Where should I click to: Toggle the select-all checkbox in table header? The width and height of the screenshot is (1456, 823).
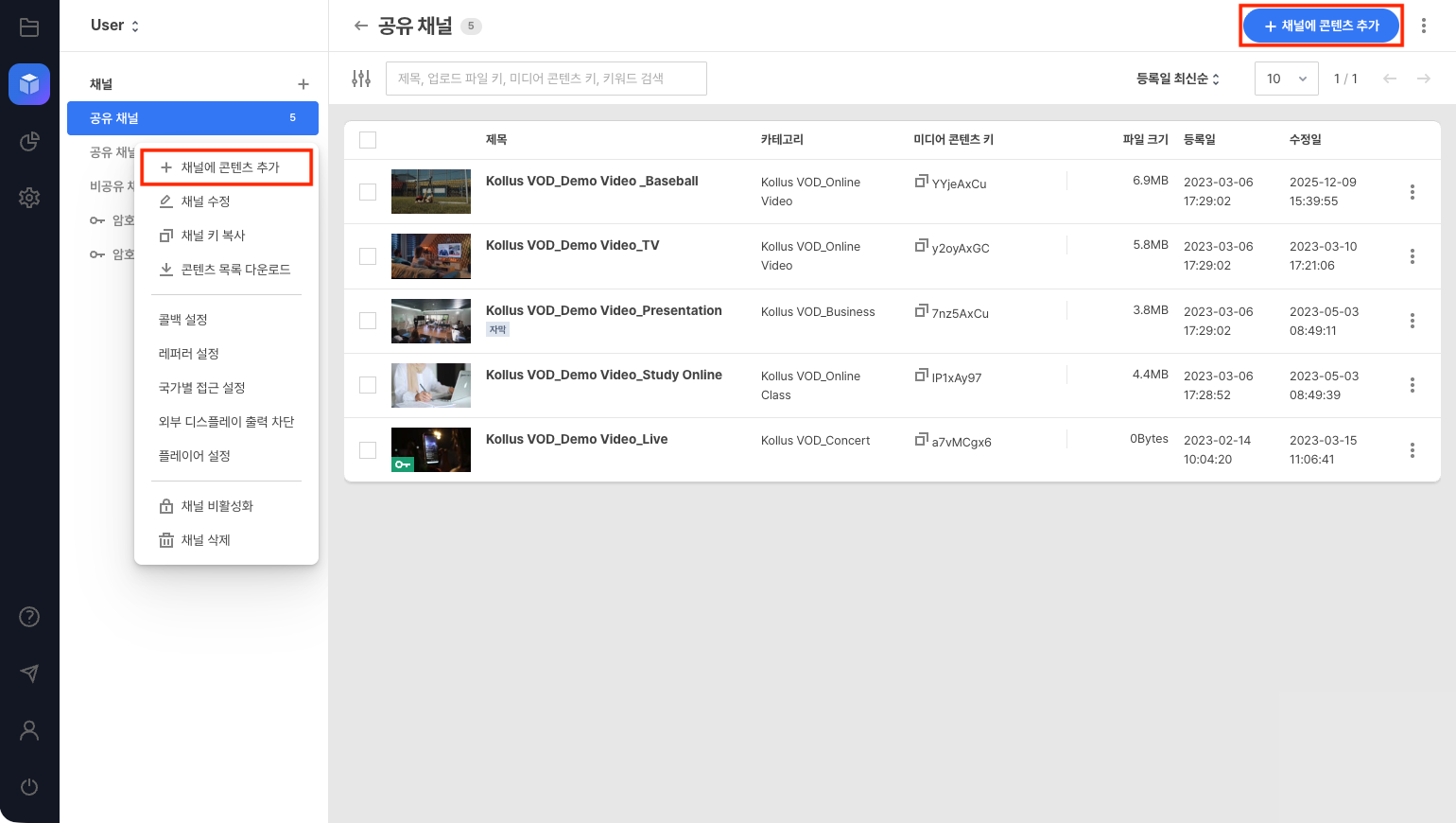tap(368, 140)
